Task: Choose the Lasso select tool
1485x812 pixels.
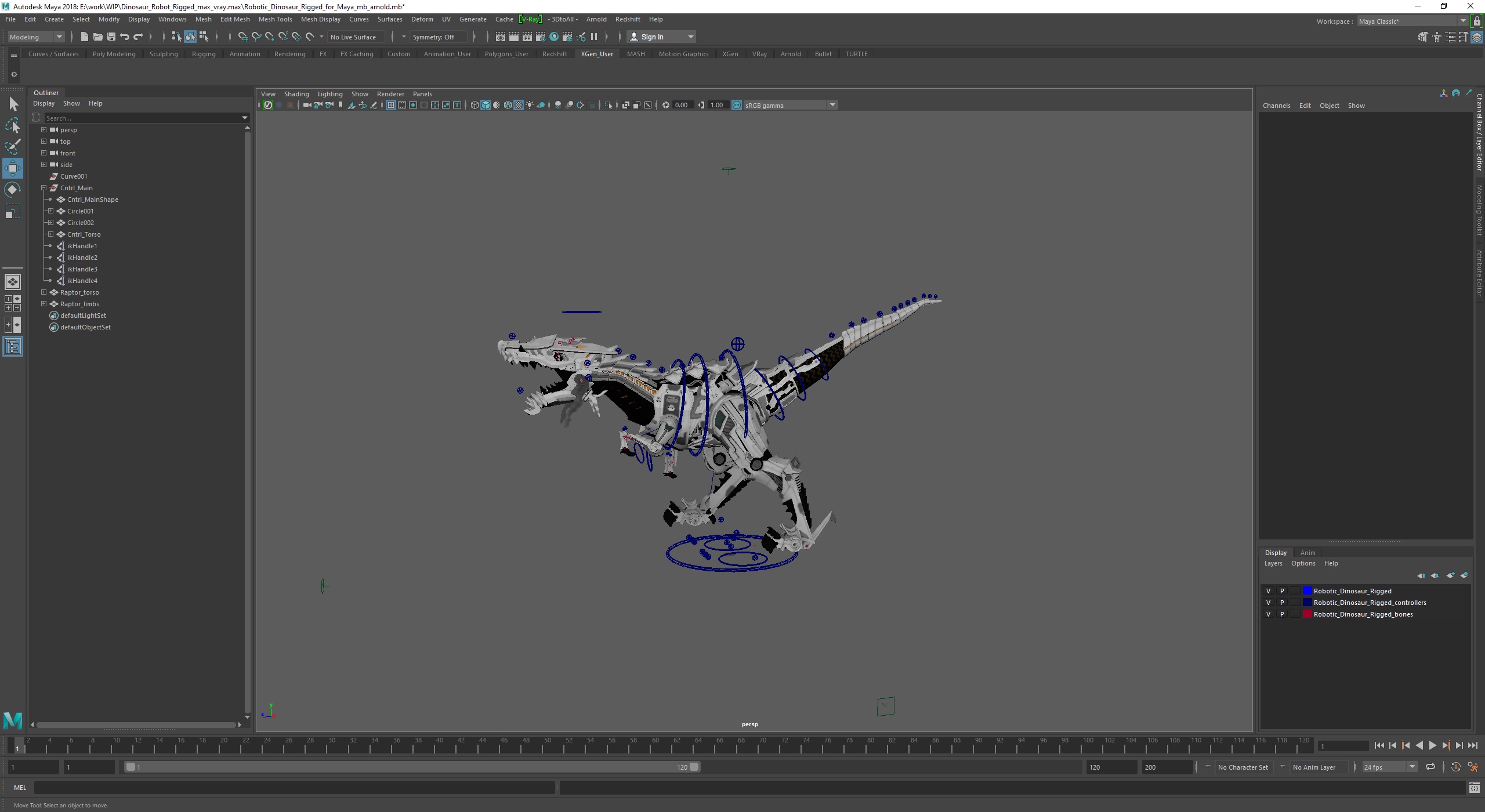Action: [x=12, y=125]
